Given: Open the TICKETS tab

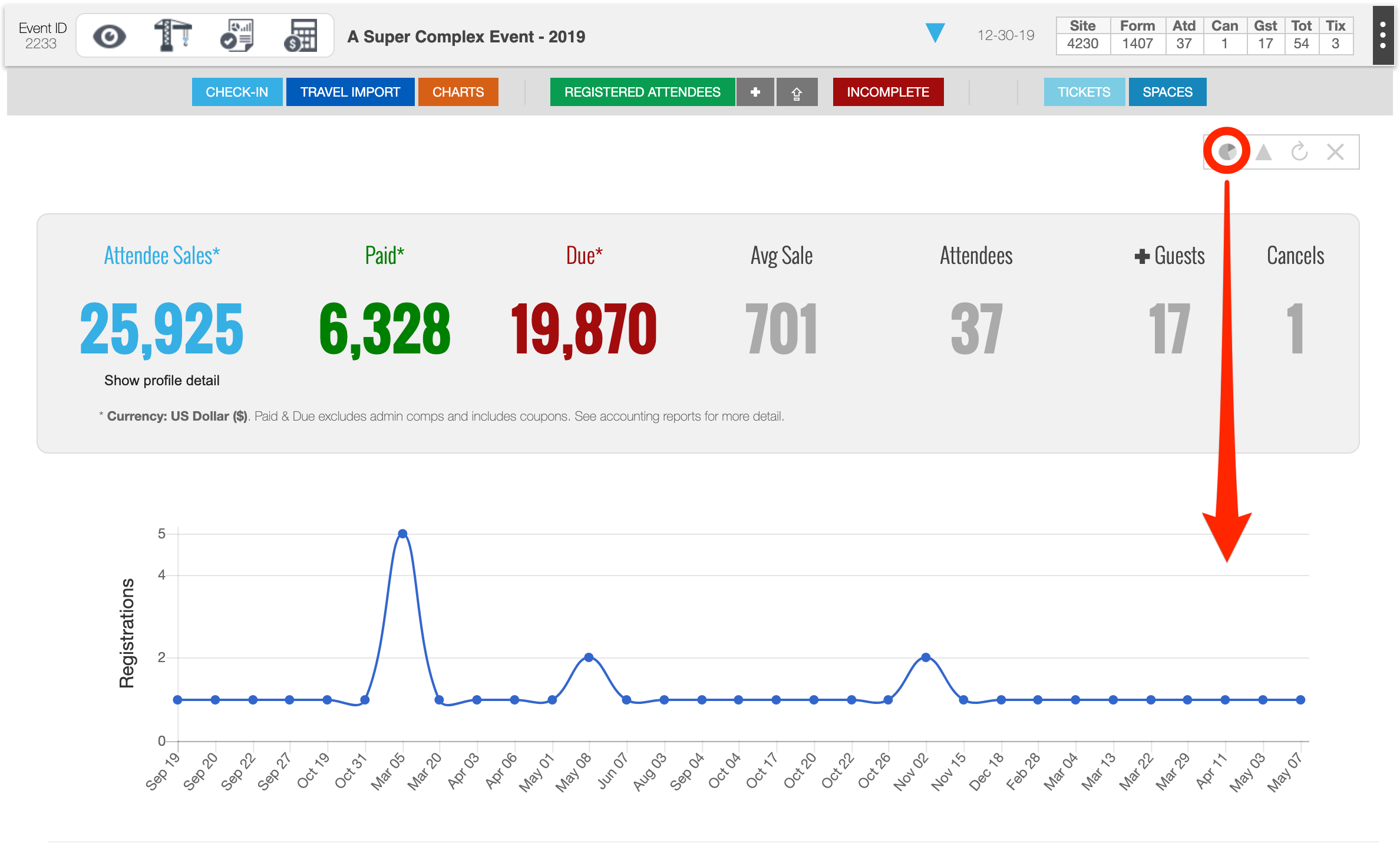Looking at the screenshot, I should click(x=1084, y=92).
